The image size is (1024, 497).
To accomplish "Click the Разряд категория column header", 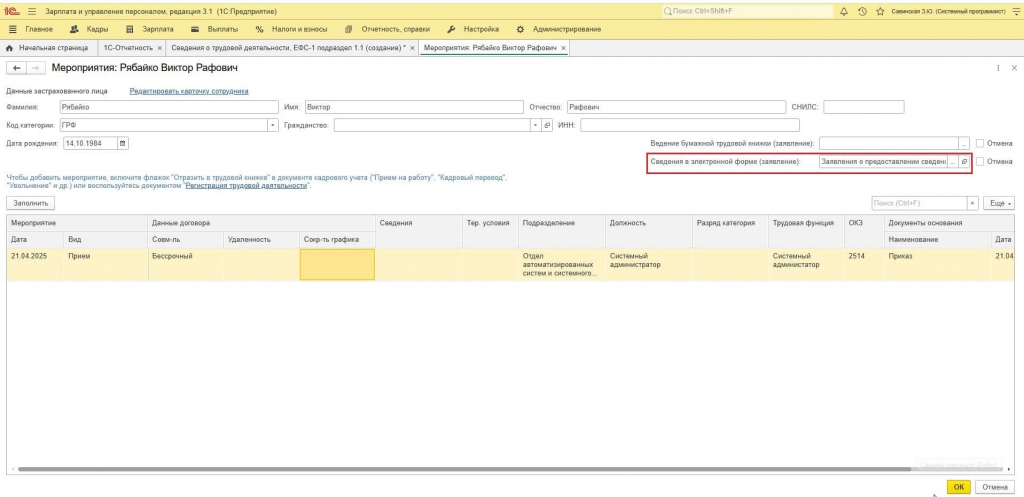I will [x=730, y=231].
